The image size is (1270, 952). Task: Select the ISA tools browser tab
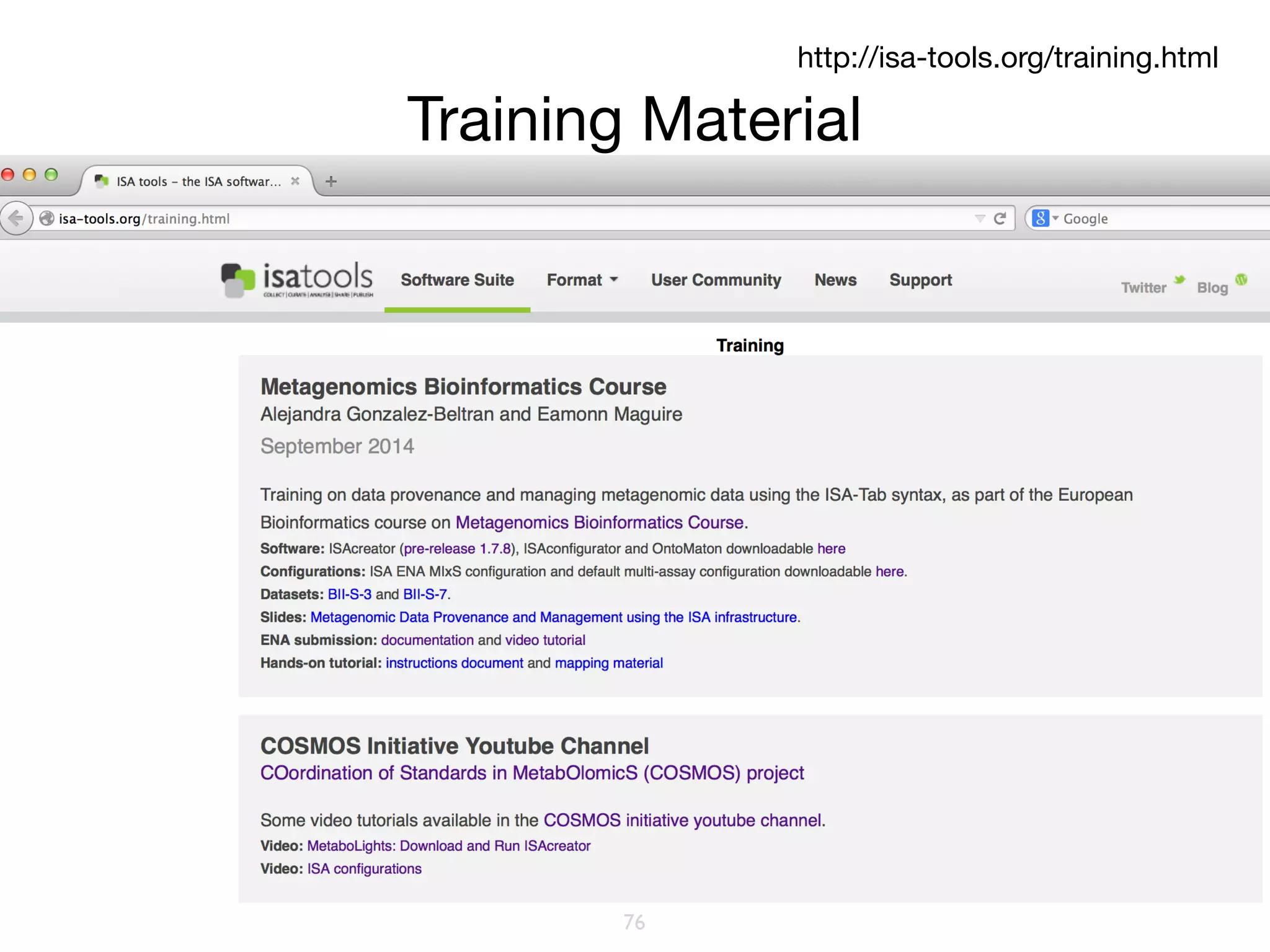(197, 181)
